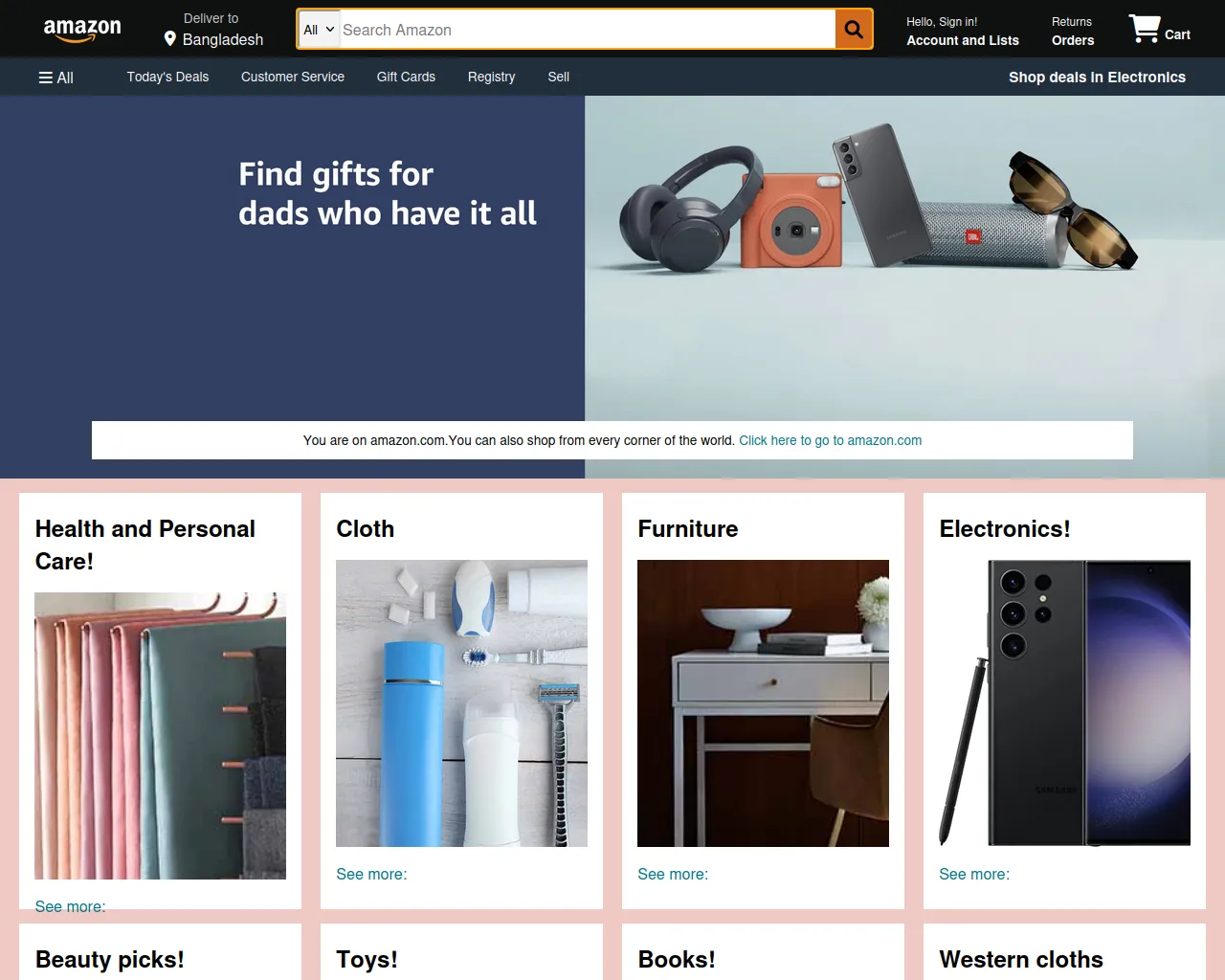Viewport: 1225px width, 980px height.
Task: Click See more under Electronics
Action: tap(974, 874)
